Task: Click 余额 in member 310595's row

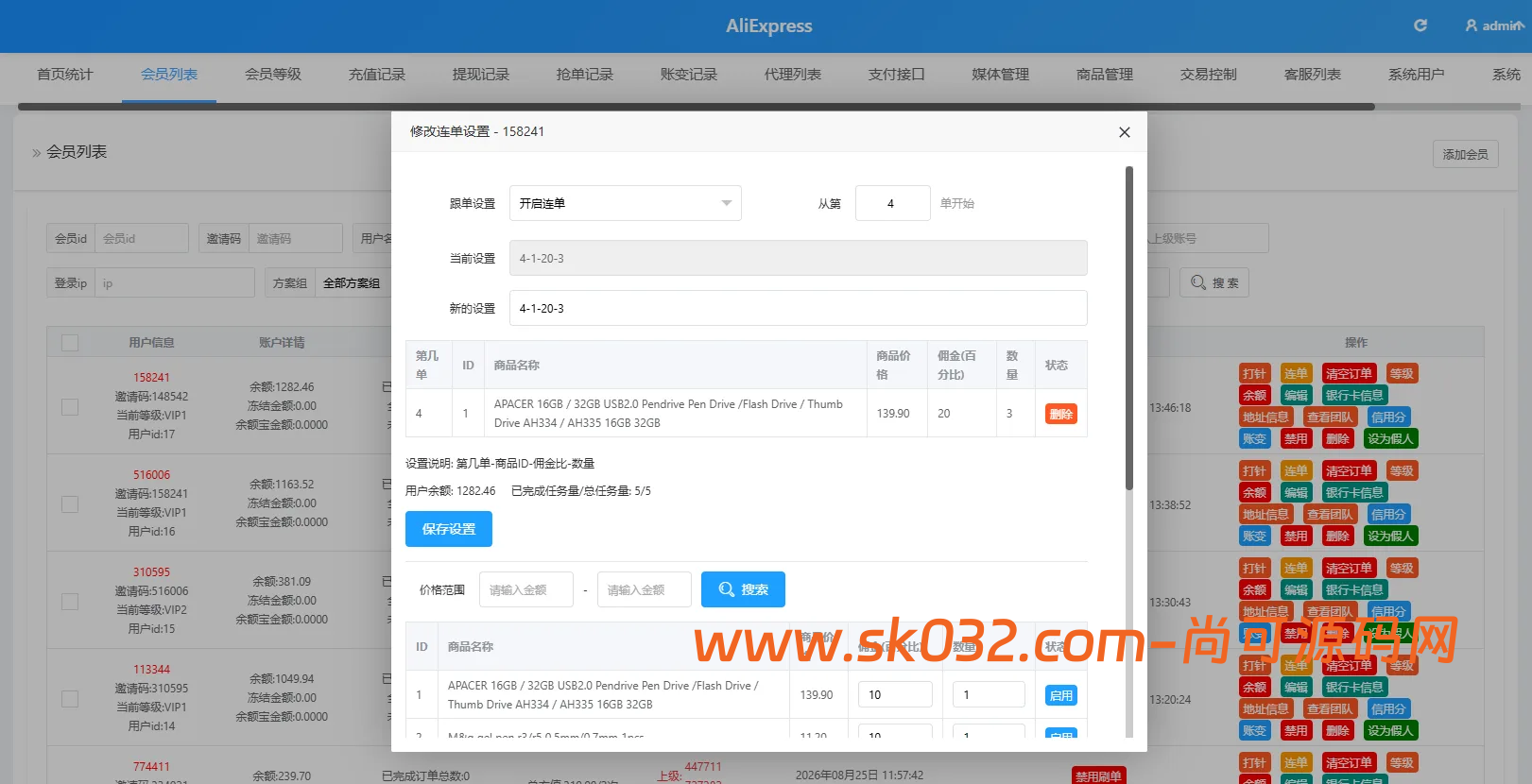Action: point(1254,589)
